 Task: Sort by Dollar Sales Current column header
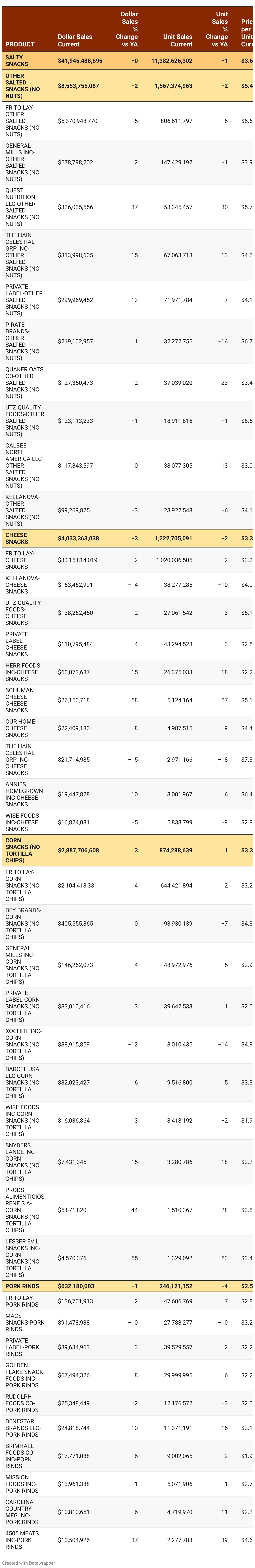tap(75, 40)
